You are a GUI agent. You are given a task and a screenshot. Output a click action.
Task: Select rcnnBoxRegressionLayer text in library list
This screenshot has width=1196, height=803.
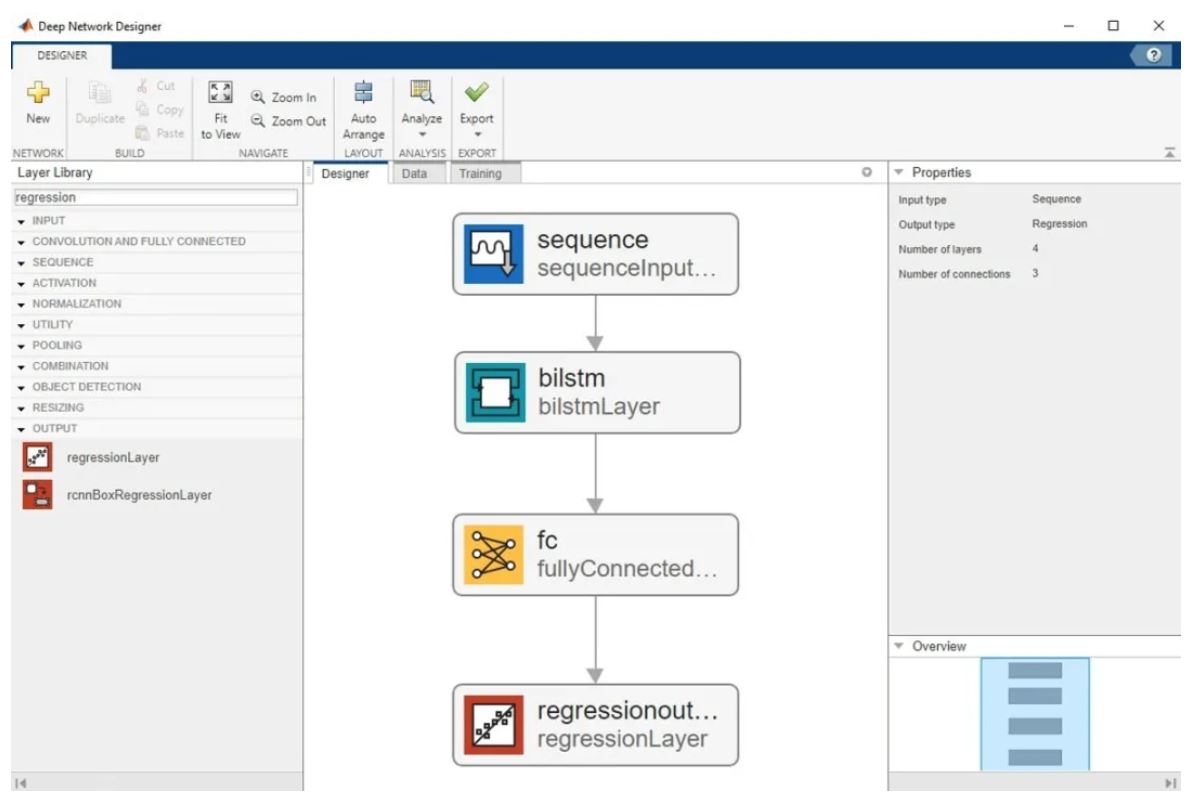tap(140, 495)
